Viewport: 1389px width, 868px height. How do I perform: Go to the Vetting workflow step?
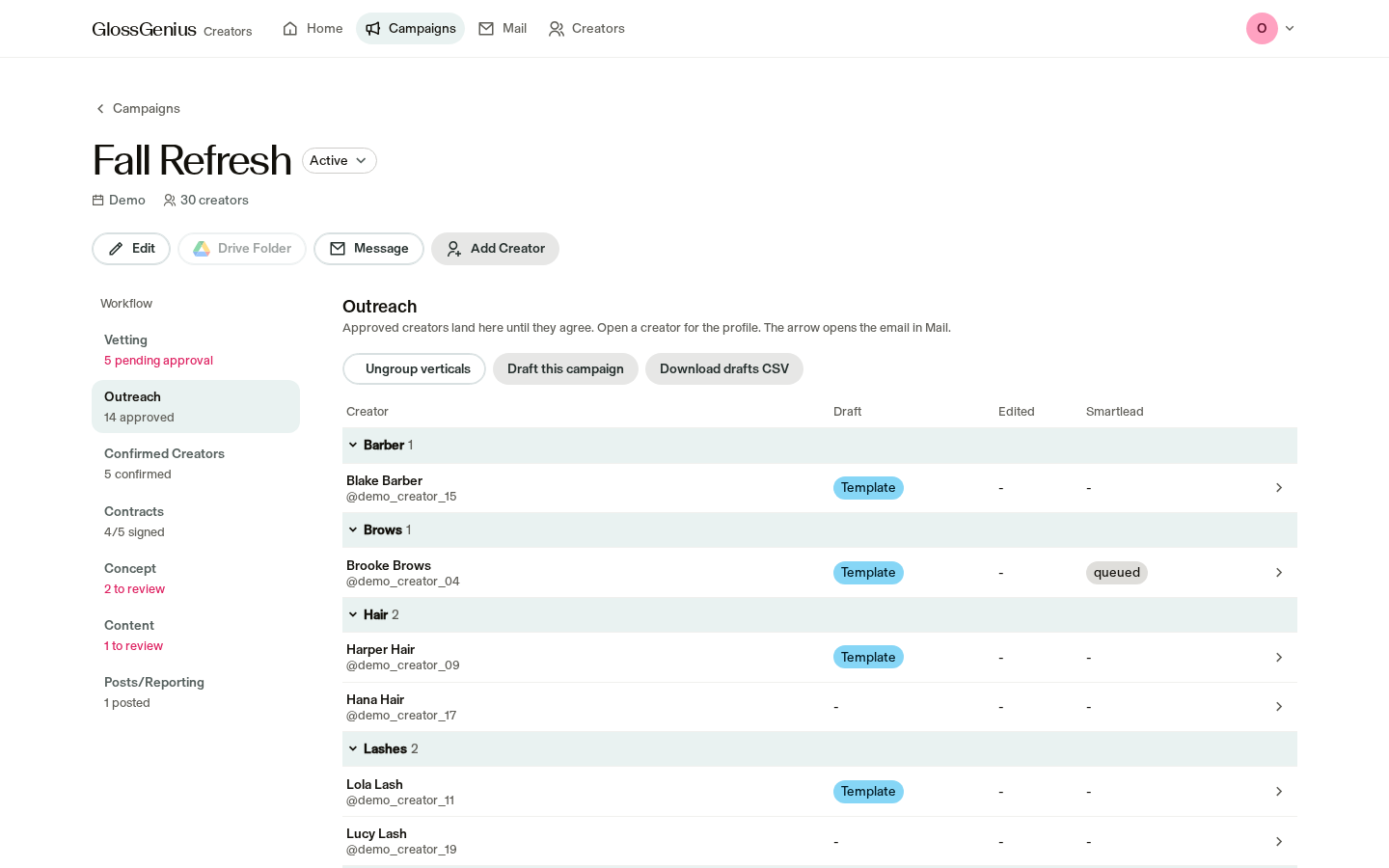point(196,350)
